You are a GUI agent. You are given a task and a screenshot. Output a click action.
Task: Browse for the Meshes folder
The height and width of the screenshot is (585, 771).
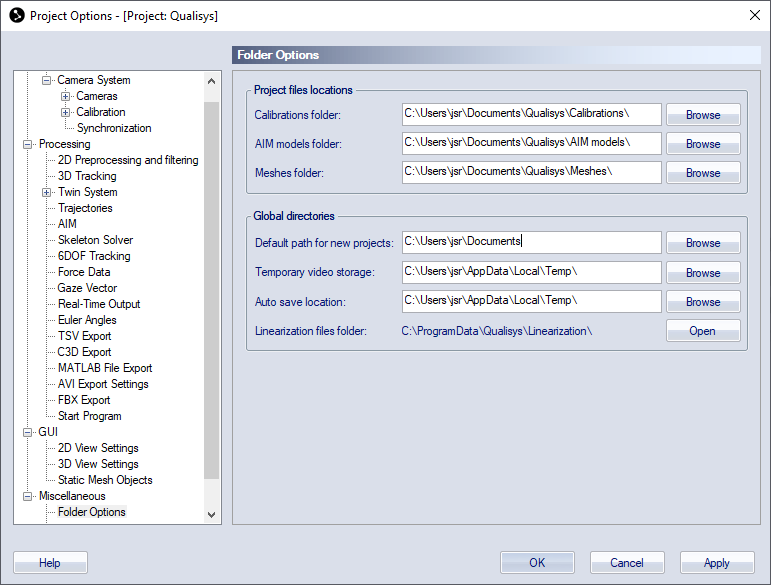point(703,173)
